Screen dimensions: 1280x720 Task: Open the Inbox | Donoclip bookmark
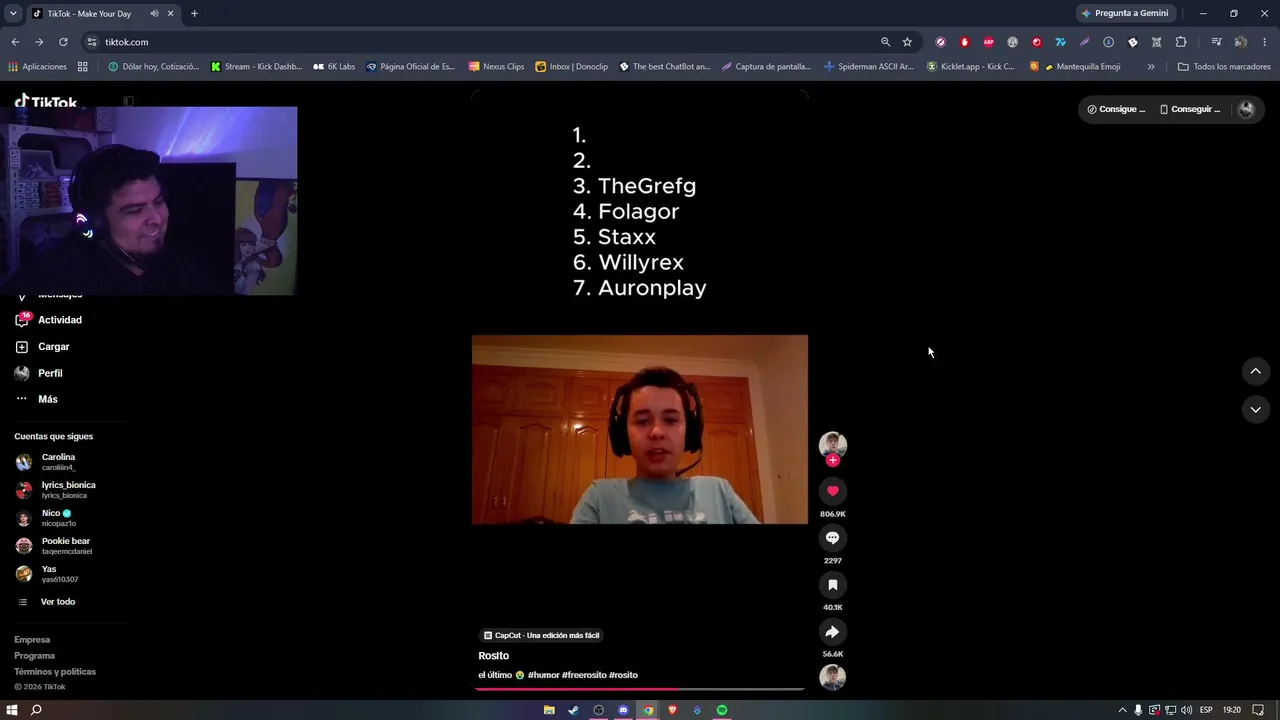pos(571,67)
